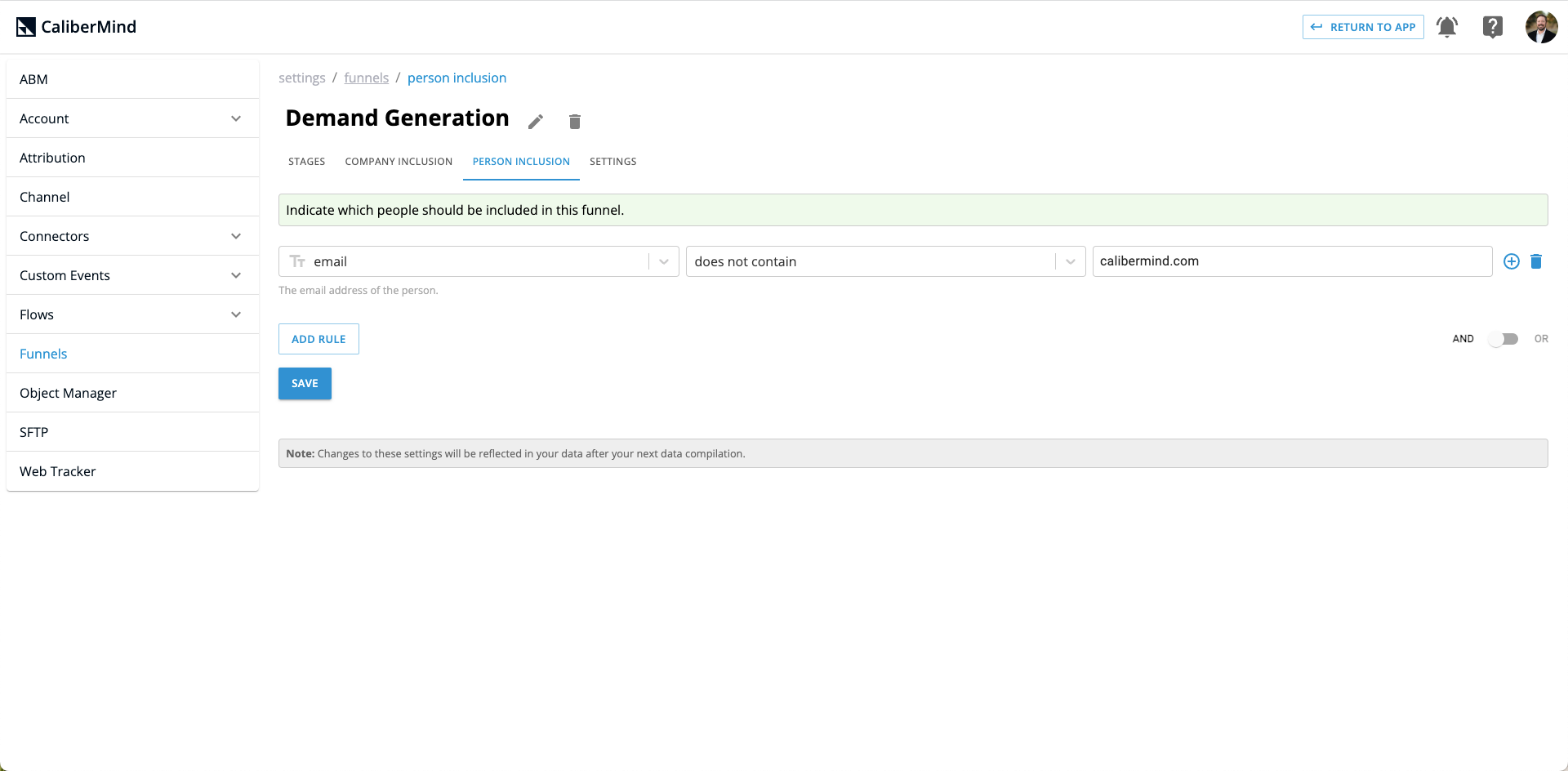
Task: Click the settings breadcrumb
Action: click(302, 78)
